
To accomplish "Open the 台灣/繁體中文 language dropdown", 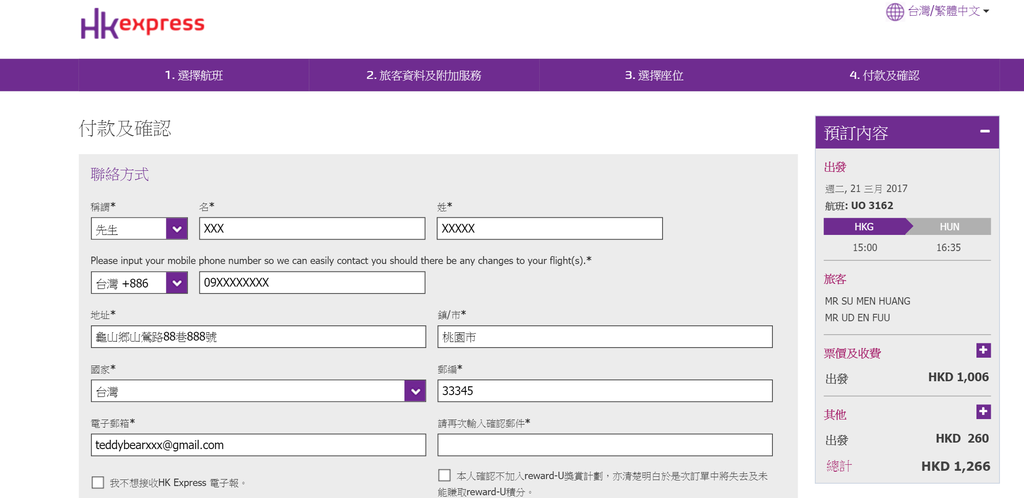I will [x=948, y=11].
